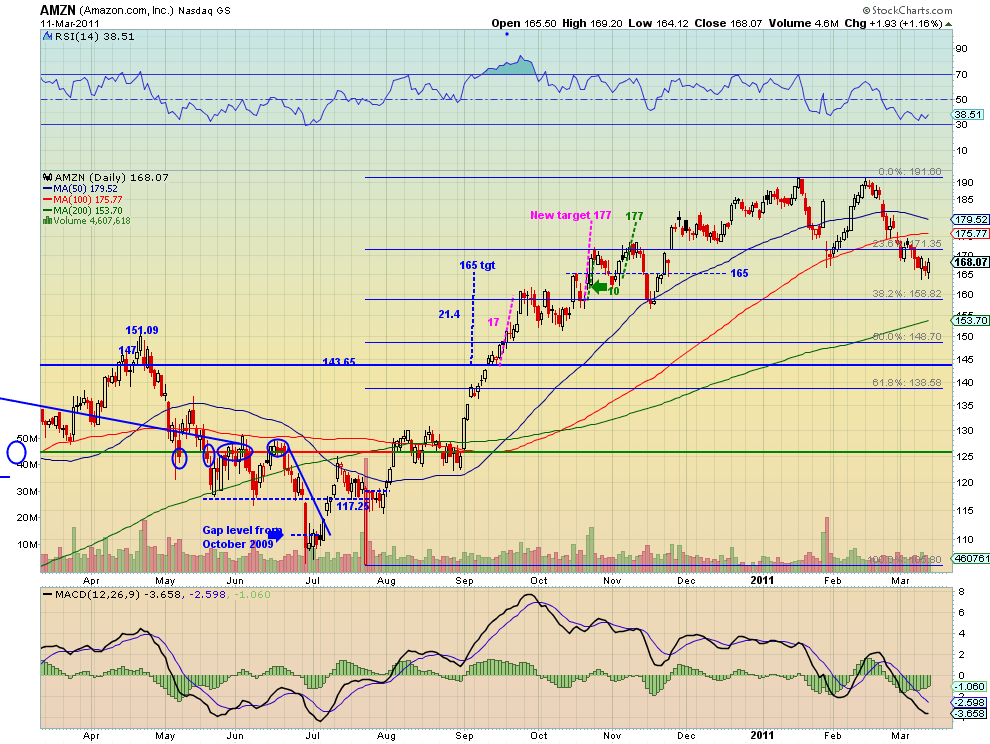Image resolution: width=990 pixels, height=744 pixels.
Task: Click the '0.0%: 191.60' Fibonacci label
Action: coord(910,172)
